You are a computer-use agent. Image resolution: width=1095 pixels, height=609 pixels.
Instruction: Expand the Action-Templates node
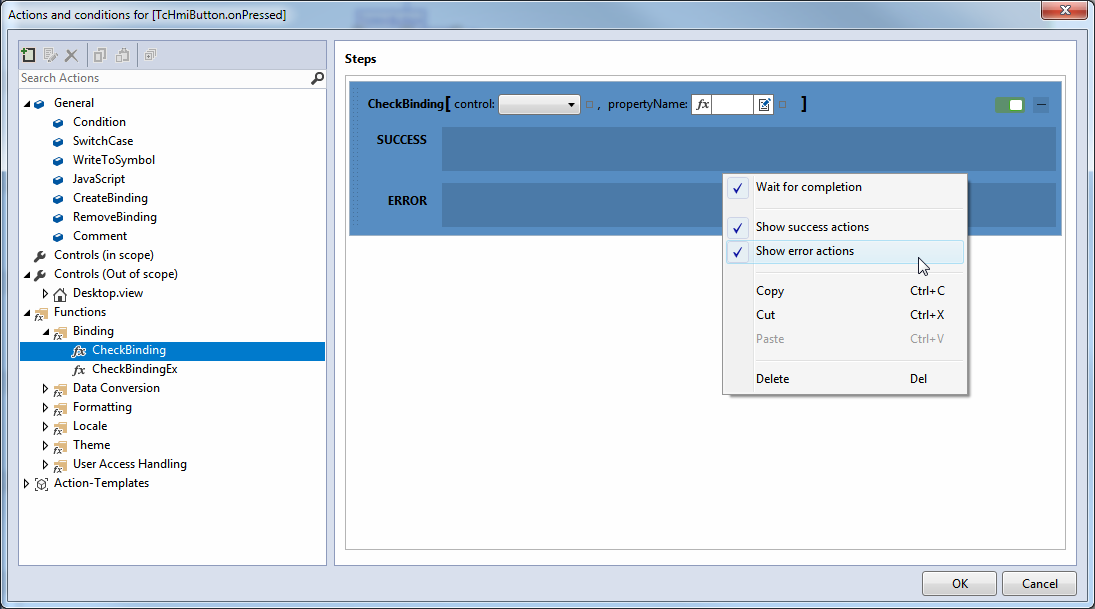27,483
